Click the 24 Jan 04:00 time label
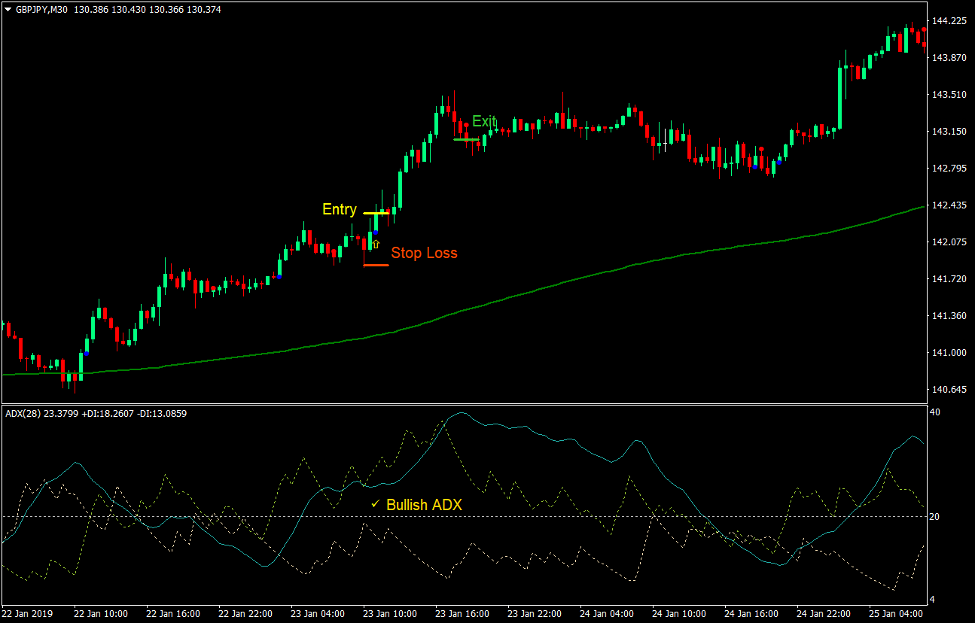 tap(607, 614)
